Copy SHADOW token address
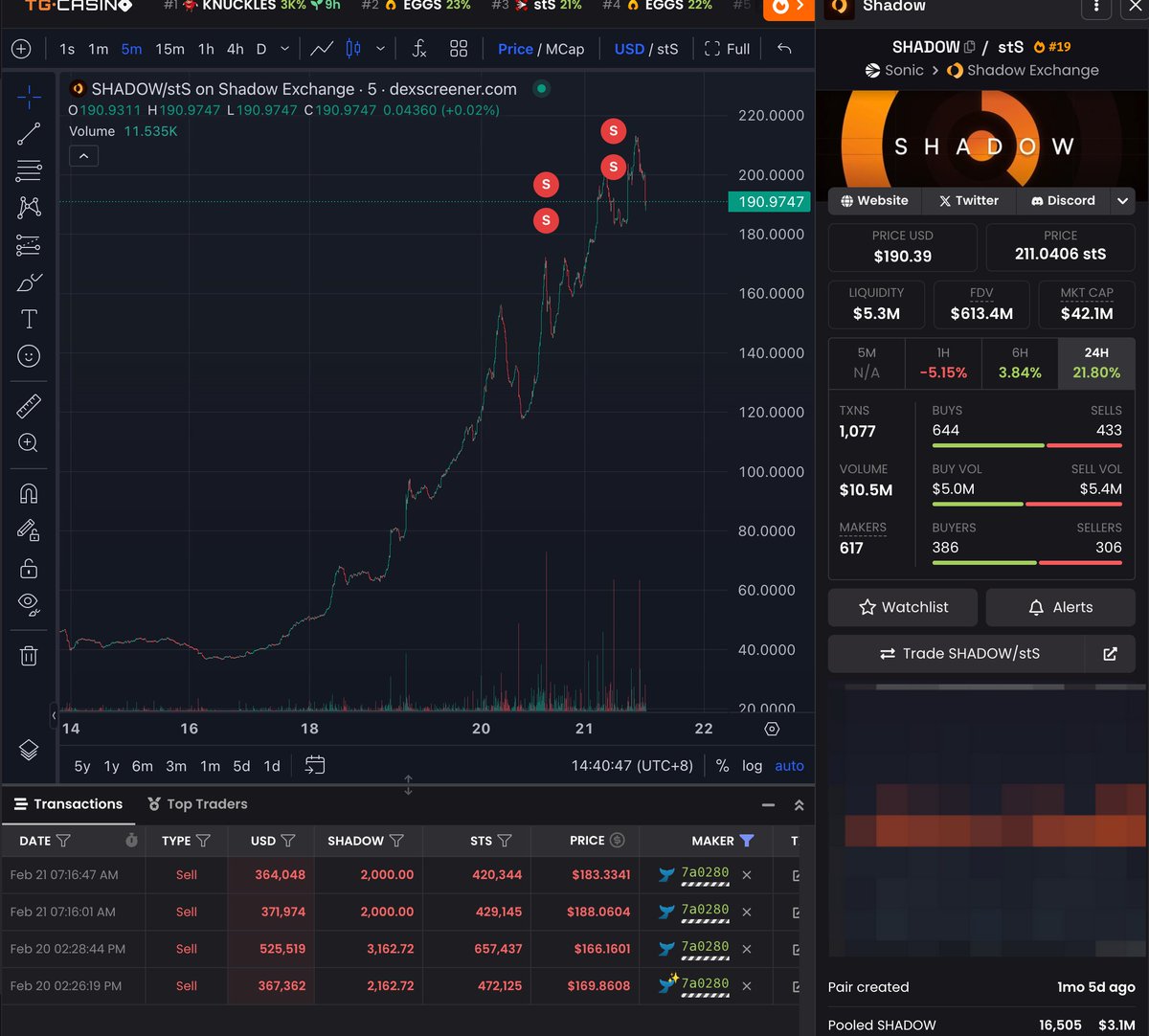 (969, 47)
